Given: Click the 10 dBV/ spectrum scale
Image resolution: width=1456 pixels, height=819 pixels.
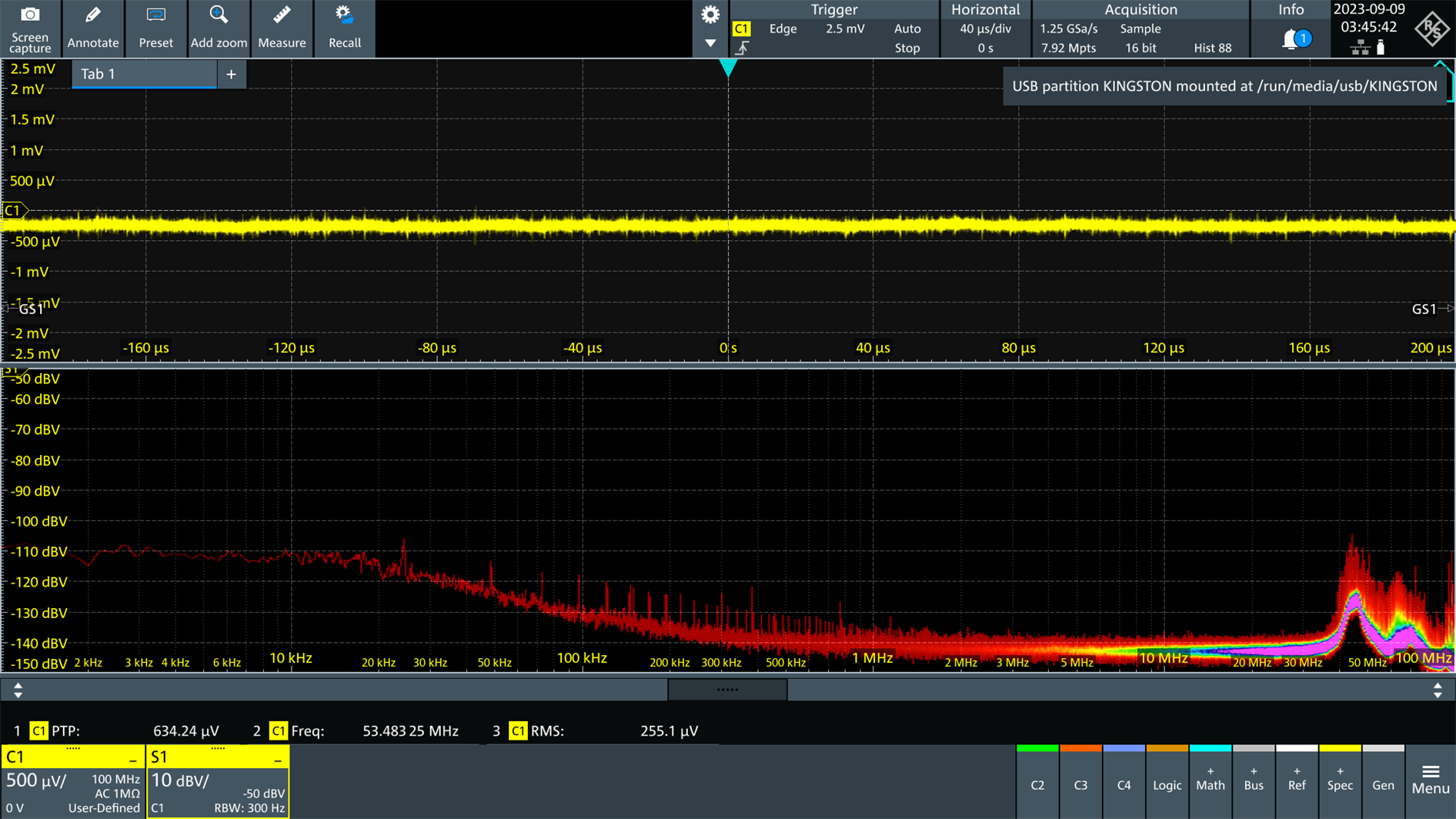Looking at the screenshot, I should [180, 781].
